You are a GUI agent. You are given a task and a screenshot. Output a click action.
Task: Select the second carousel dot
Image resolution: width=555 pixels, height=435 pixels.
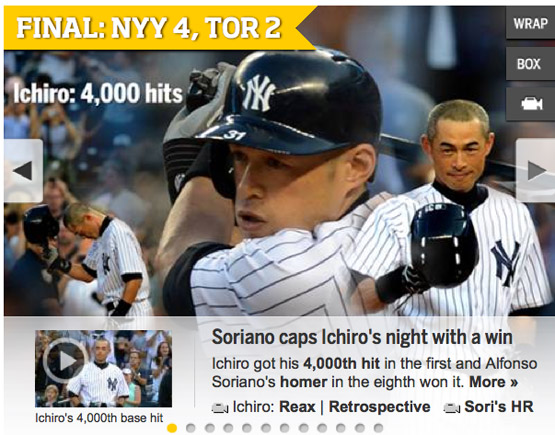(x=190, y=428)
